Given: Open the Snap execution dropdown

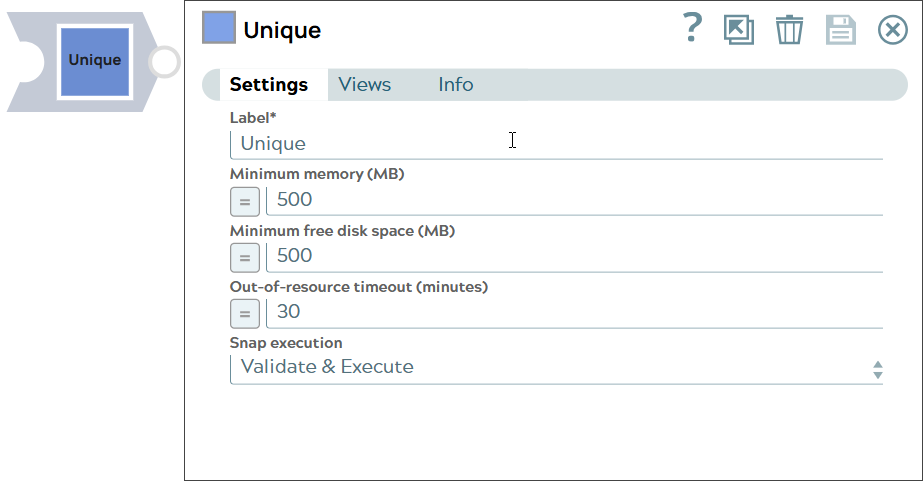Looking at the screenshot, I should click(556, 367).
